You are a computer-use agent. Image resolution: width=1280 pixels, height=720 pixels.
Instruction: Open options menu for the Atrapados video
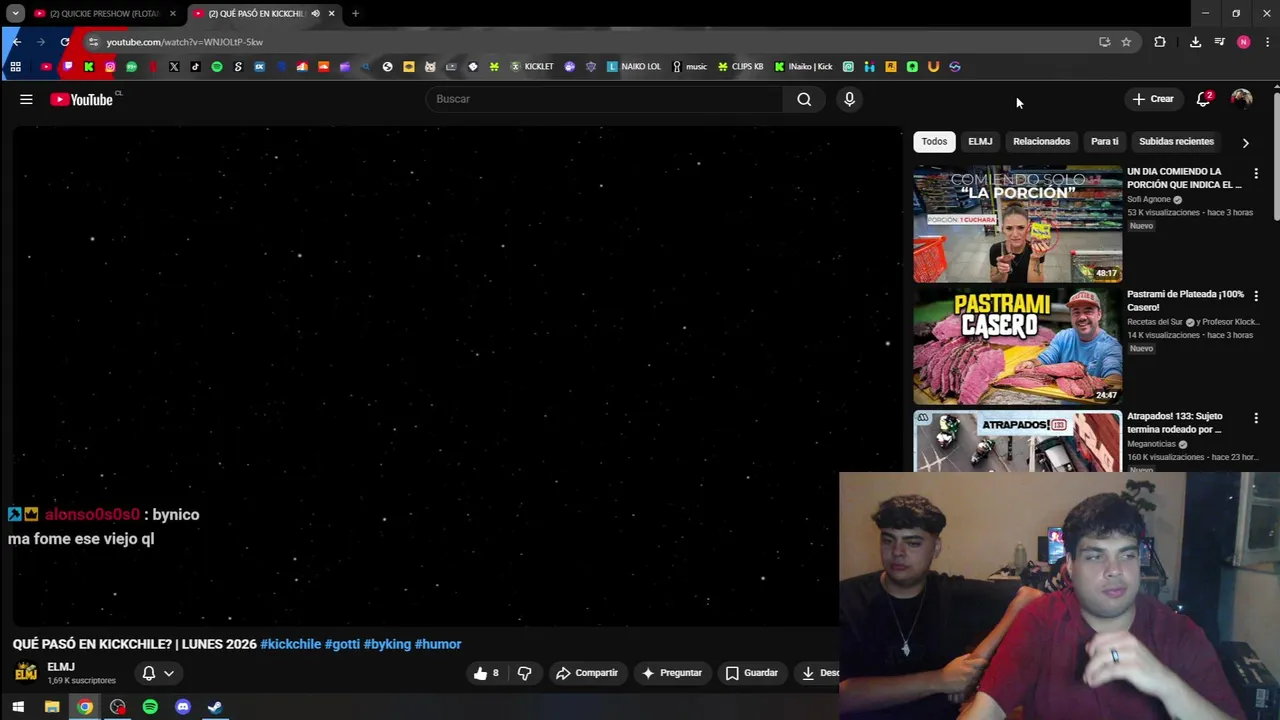point(1256,418)
